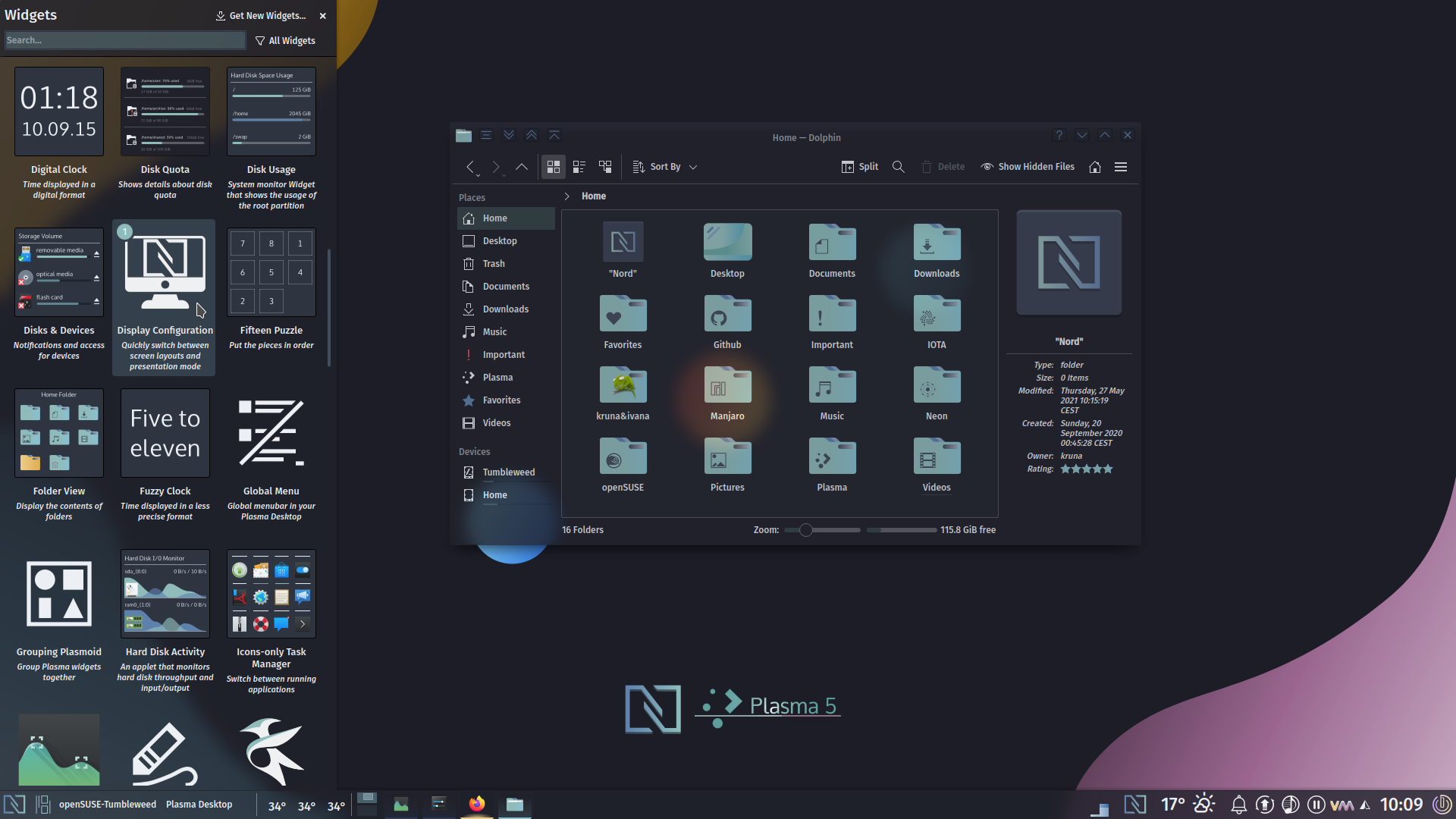
Task: Click the Delete button
Action: click(943, 167)
